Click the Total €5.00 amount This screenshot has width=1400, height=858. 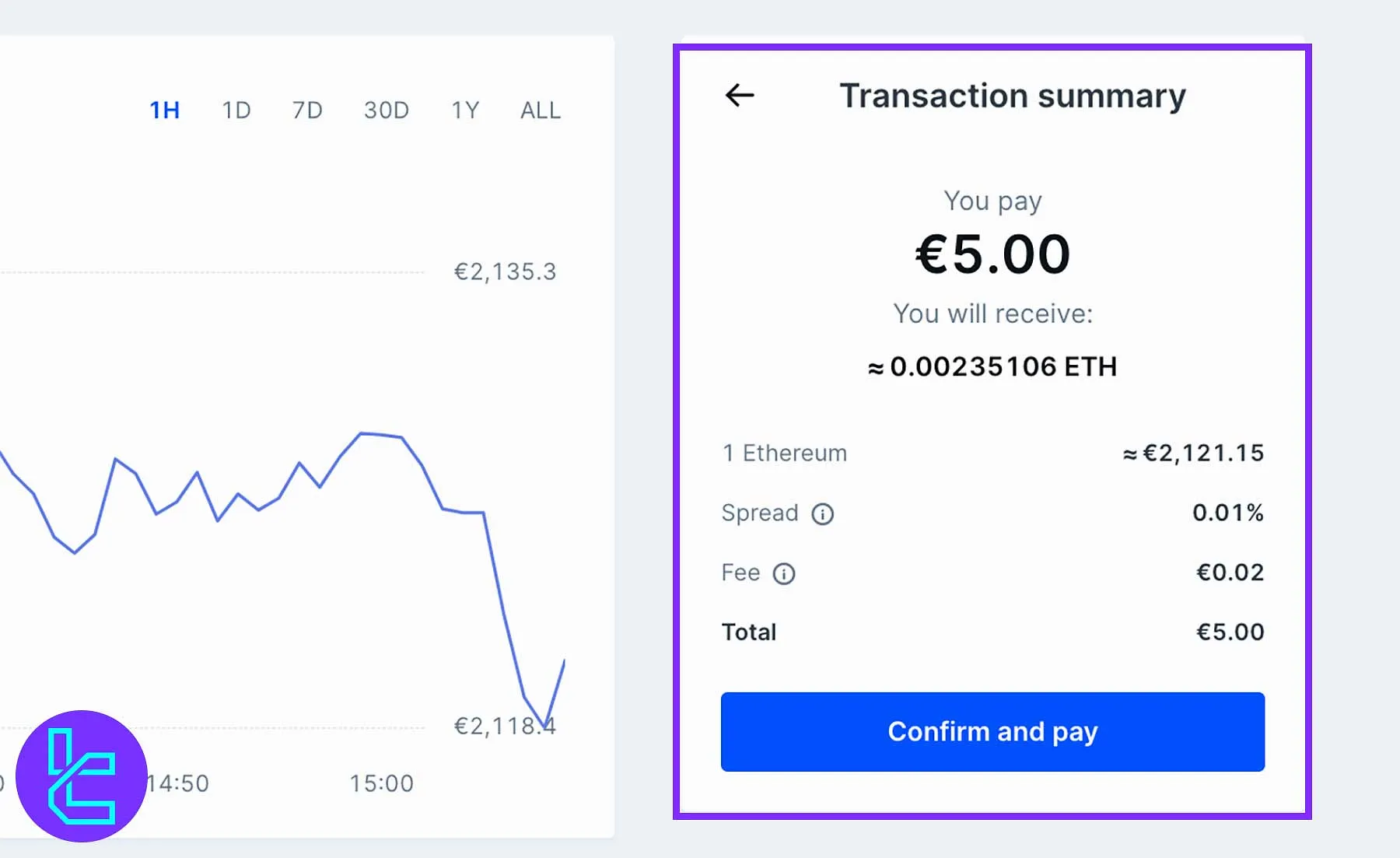pyautogui.click(x=1230, y=632)
